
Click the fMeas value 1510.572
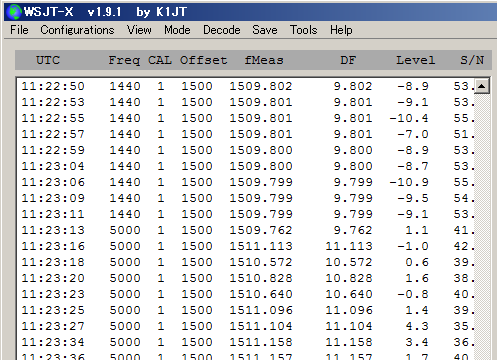coord(261,262)
